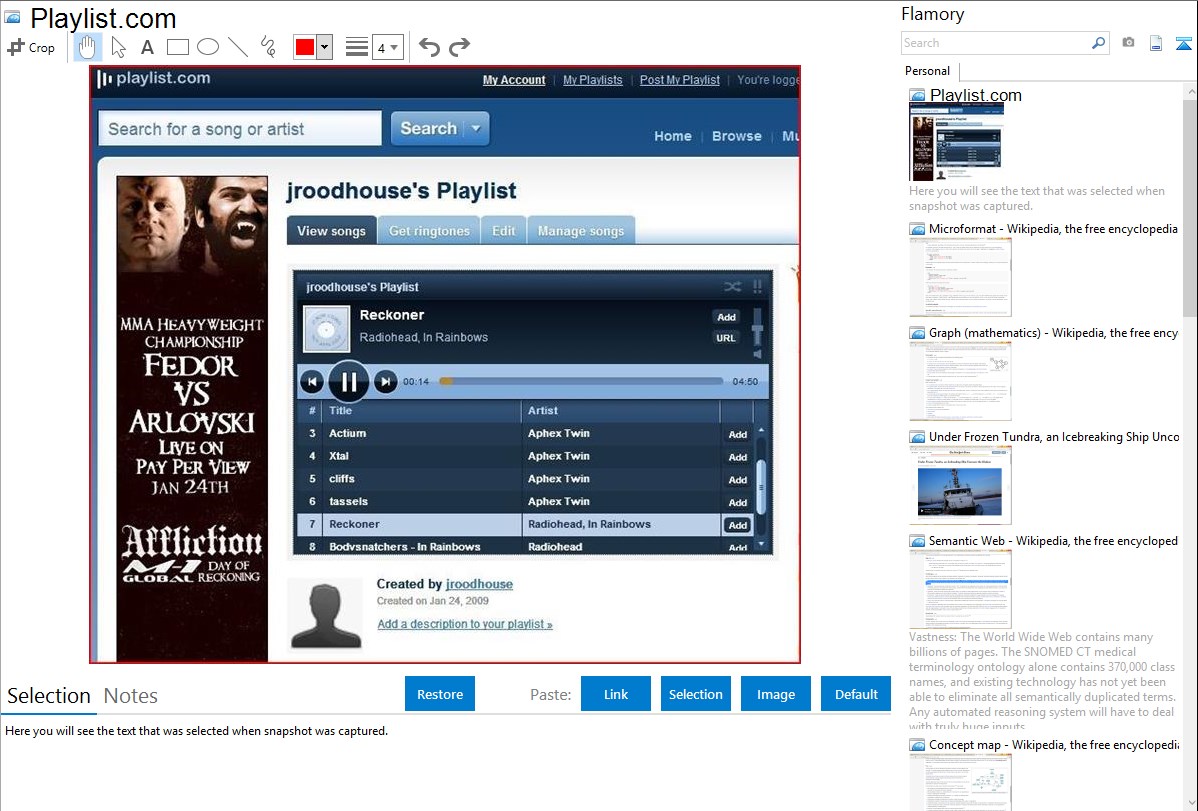Redo the last undone action
The height and width of the screenshot is (811, 1198).
click(459, 47)
